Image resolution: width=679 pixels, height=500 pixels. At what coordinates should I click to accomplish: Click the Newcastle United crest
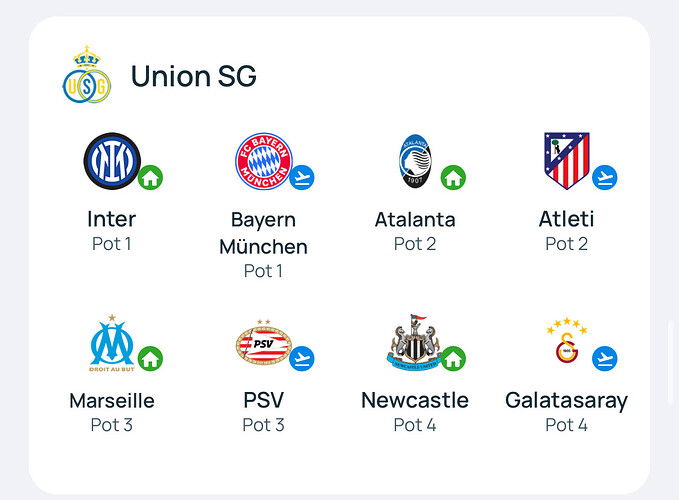(x=415, y=342)
